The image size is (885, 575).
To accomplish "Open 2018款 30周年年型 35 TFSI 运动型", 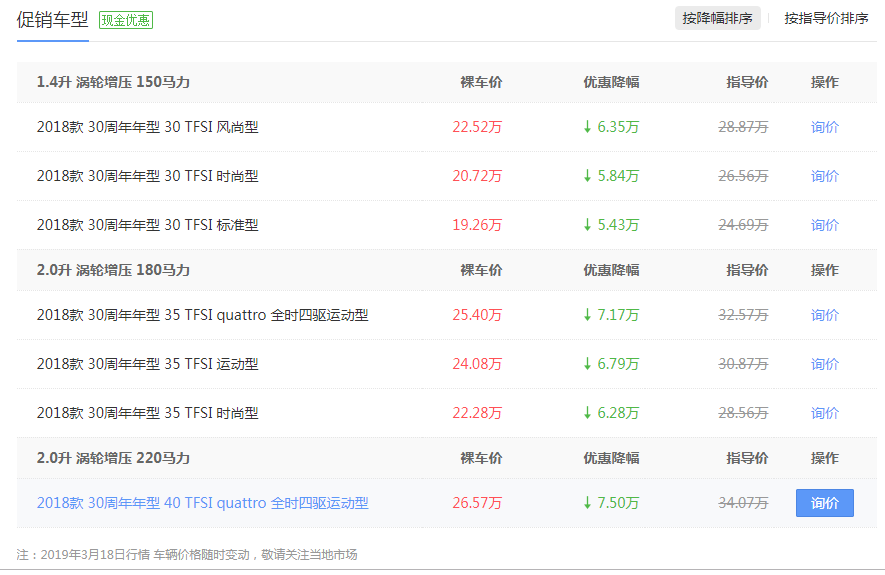I will 147,364.
